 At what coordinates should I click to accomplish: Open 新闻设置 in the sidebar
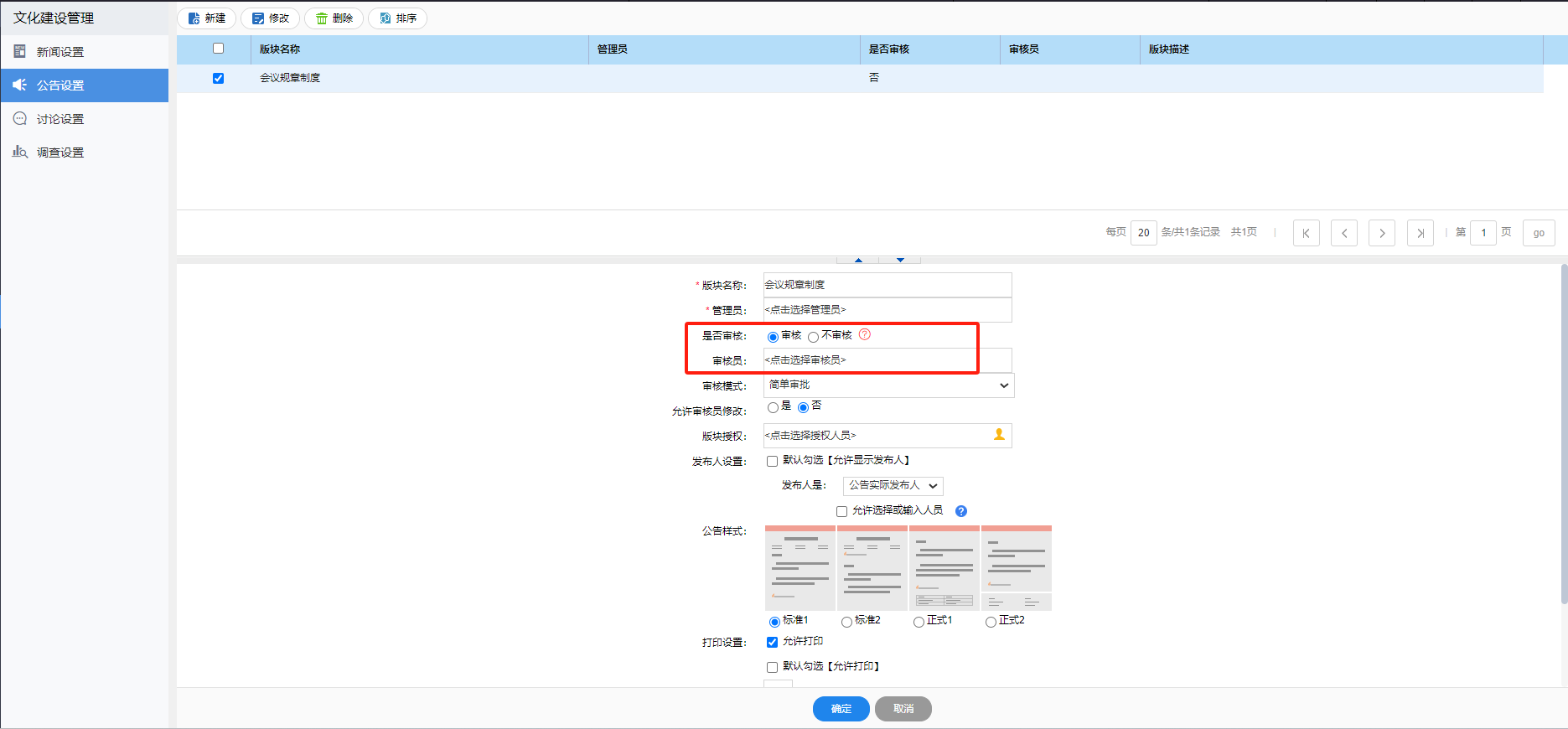pyautogui.click(x=60, y=52)
